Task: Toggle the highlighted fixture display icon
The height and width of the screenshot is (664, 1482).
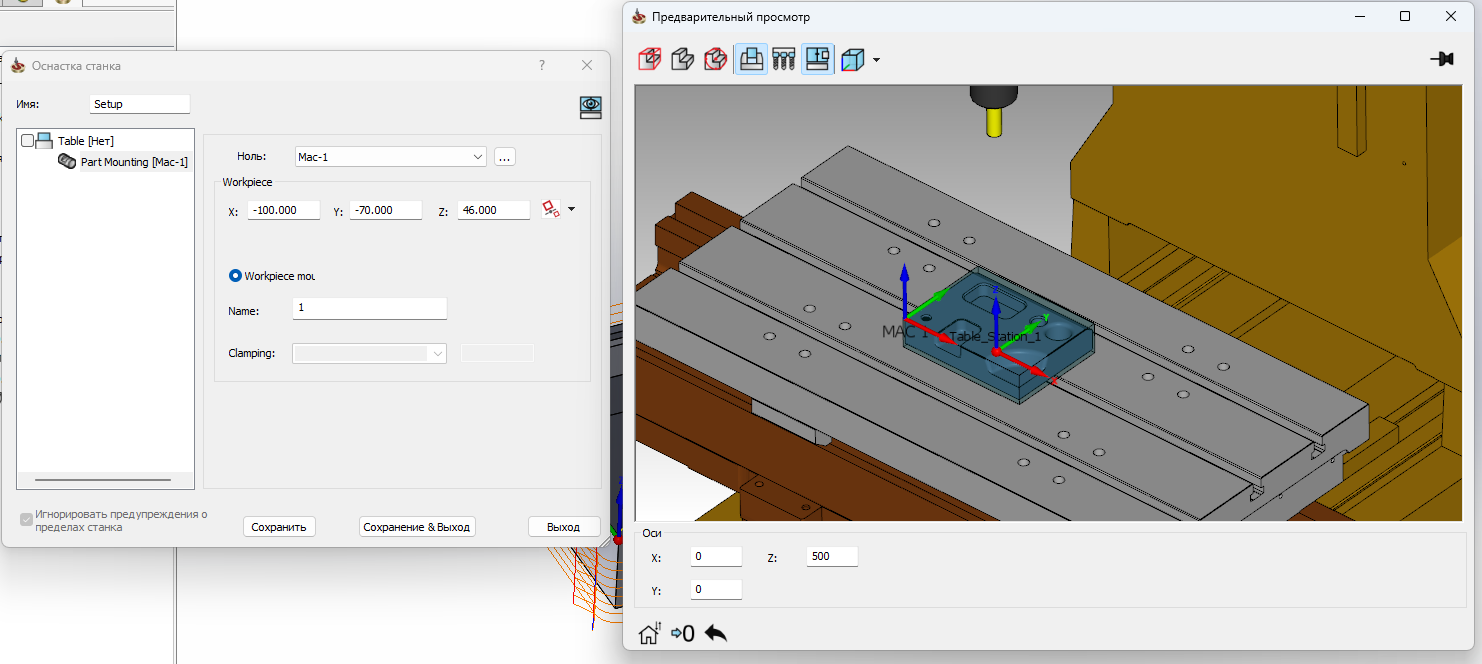Action: (751, 60)
